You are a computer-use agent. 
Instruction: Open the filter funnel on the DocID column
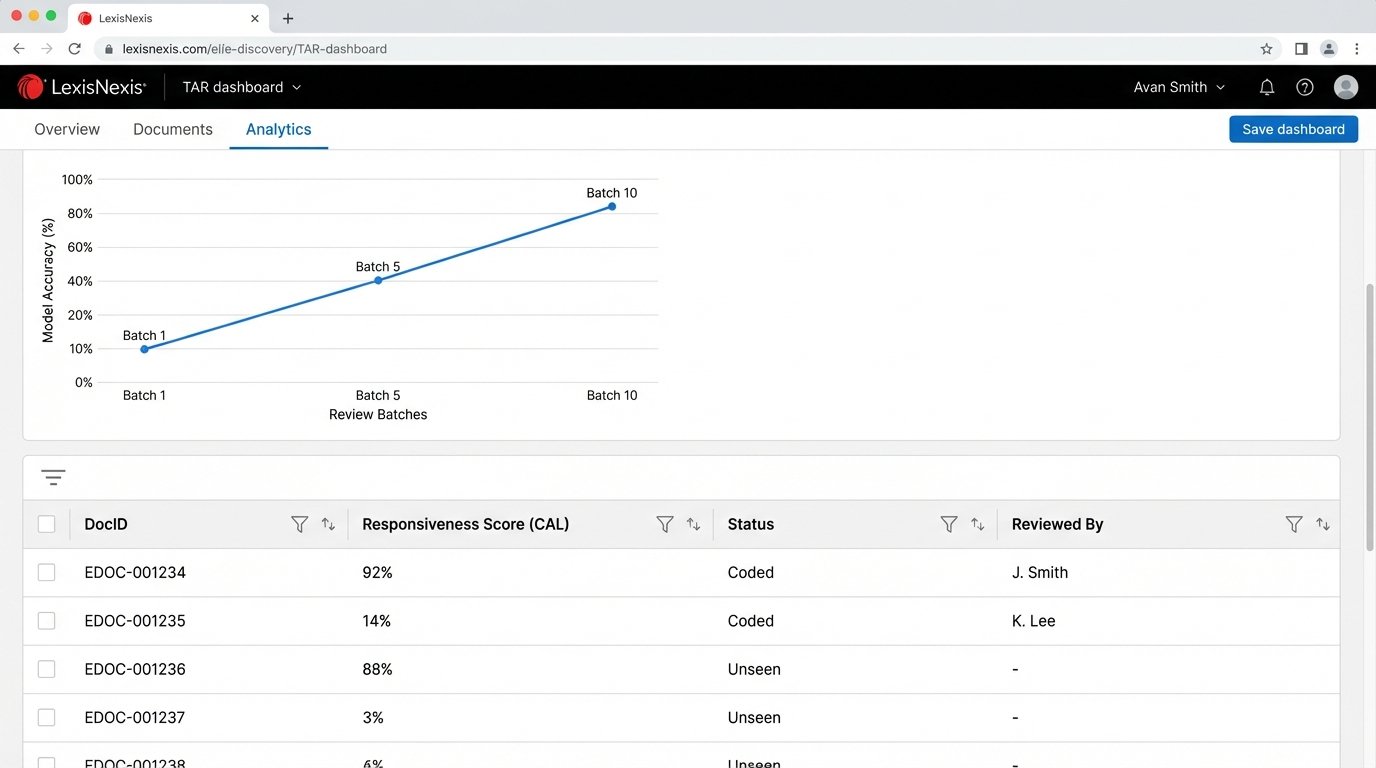(298, 523)
